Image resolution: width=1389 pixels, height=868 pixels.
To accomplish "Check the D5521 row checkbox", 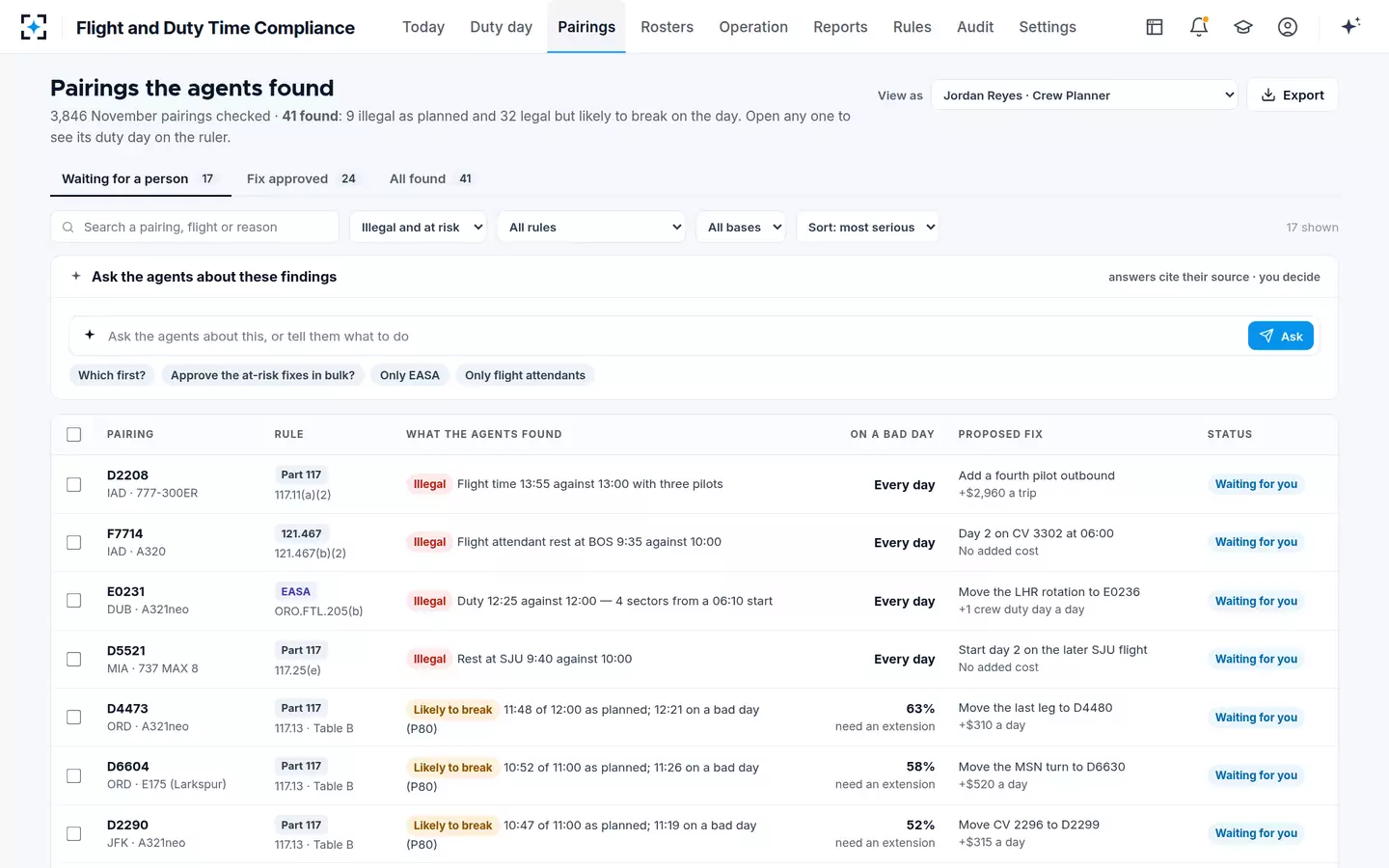I will (x=74, y=659).
